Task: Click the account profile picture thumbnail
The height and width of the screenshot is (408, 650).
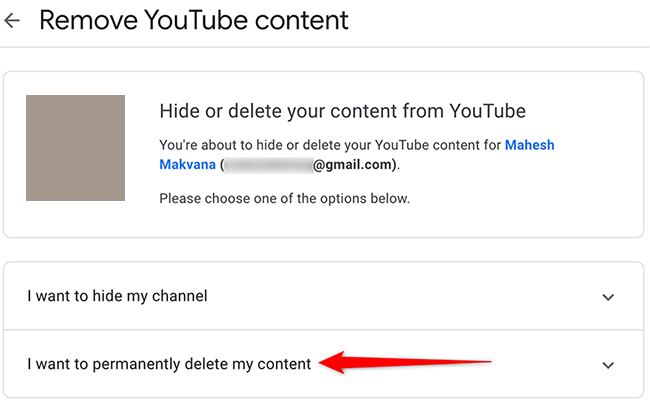Action: coord(75,148)
